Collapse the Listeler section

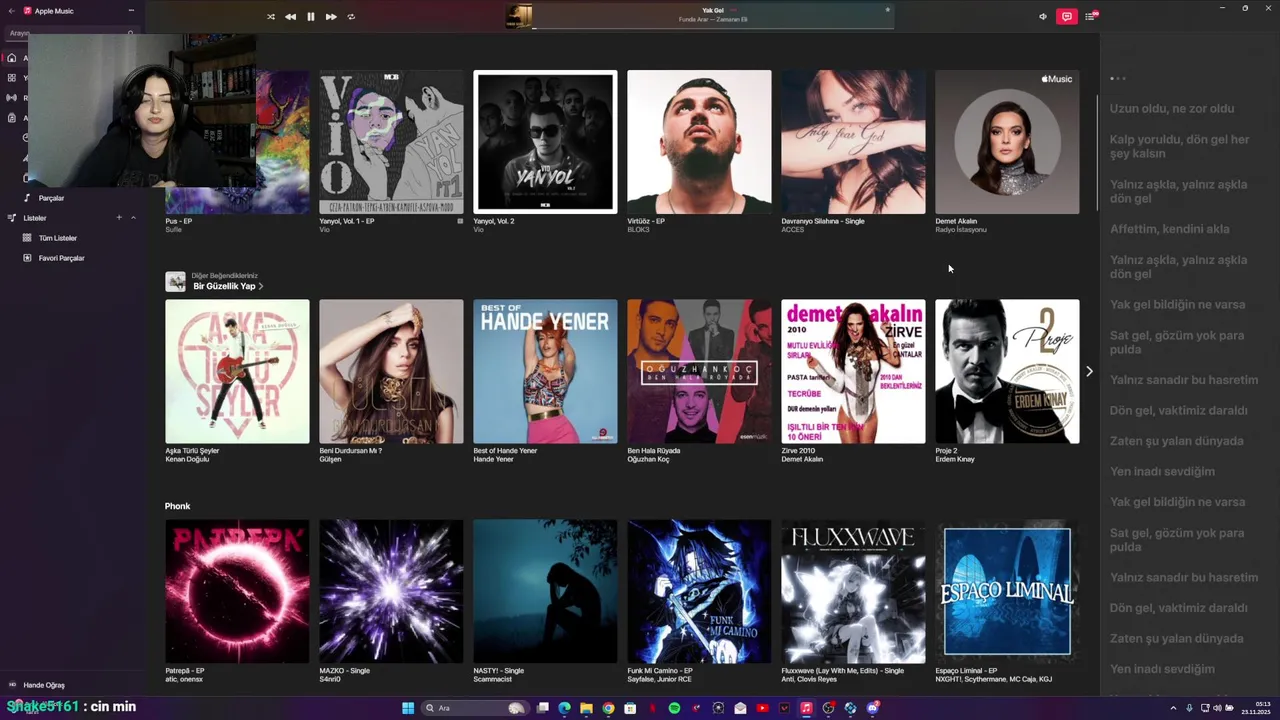coord(133,218)
